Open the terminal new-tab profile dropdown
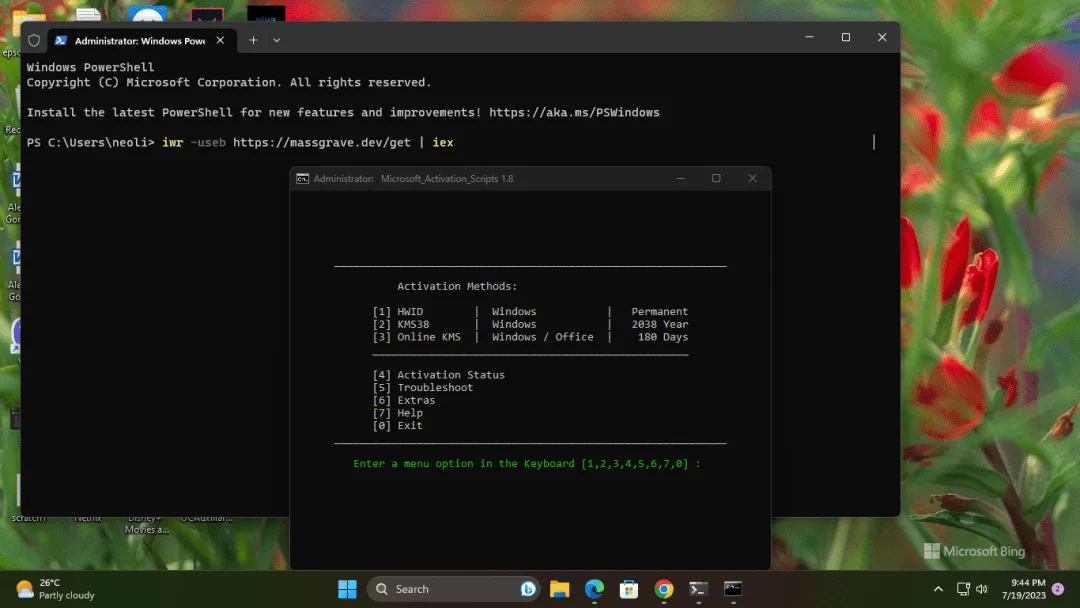 point(276,41)
